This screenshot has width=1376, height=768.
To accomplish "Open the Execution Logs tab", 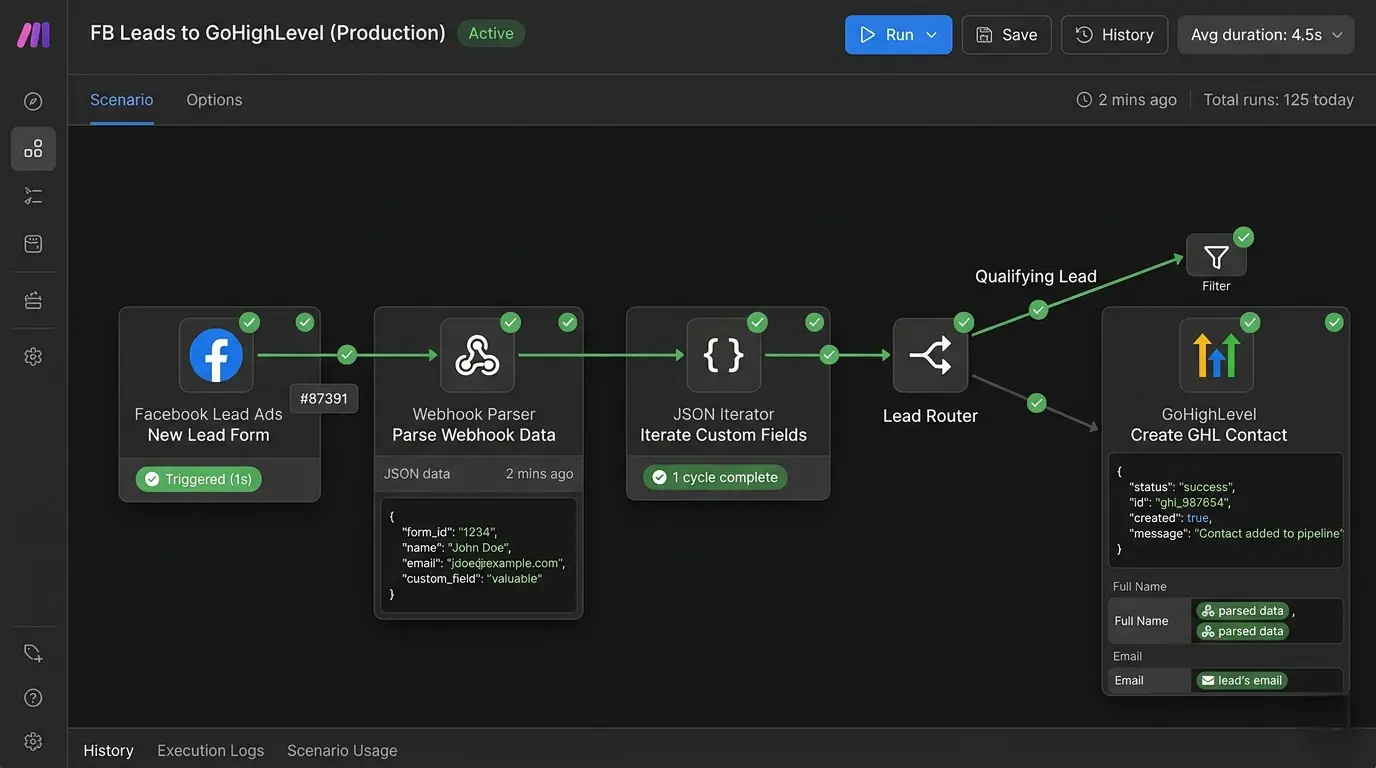I will coord(211,750).
